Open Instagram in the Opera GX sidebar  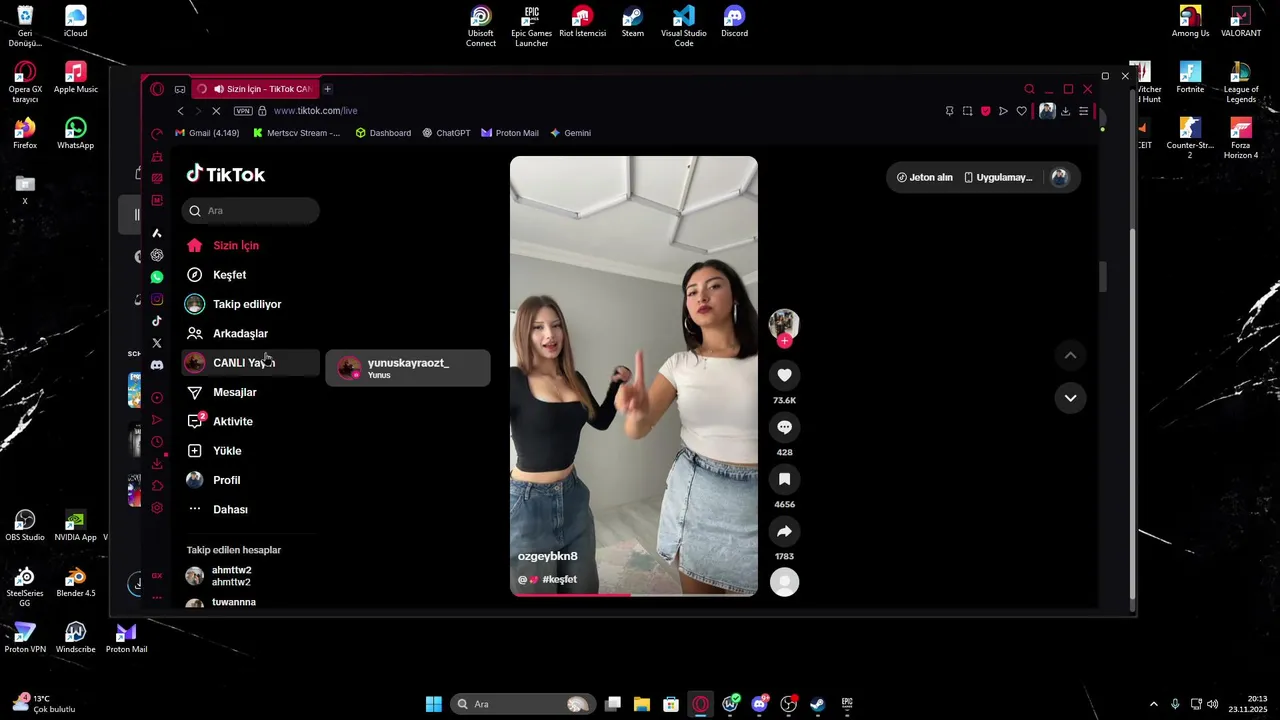157,299
